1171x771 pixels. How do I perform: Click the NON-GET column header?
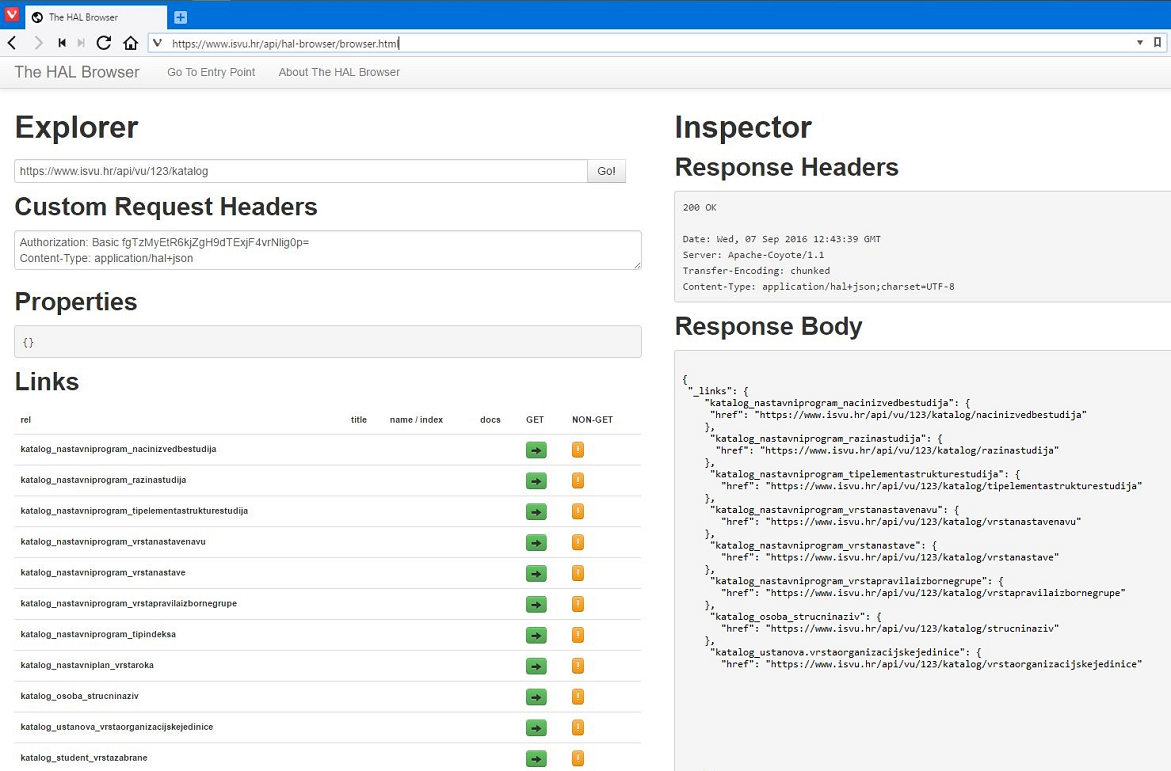pos(592,420)
